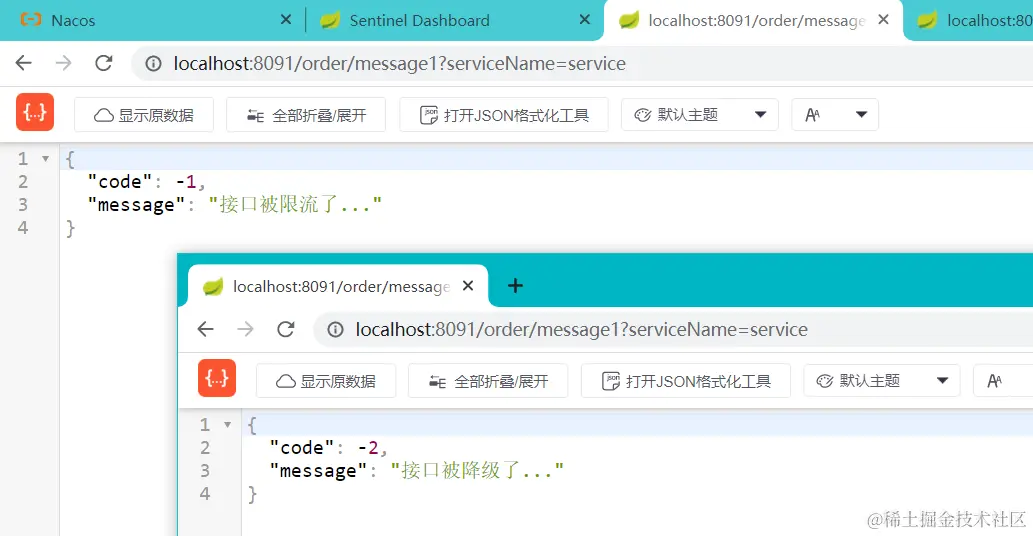Open the 默认主题 theme dropdown in back window
This screenshot has height=536, width=1033.
[700, 115]
